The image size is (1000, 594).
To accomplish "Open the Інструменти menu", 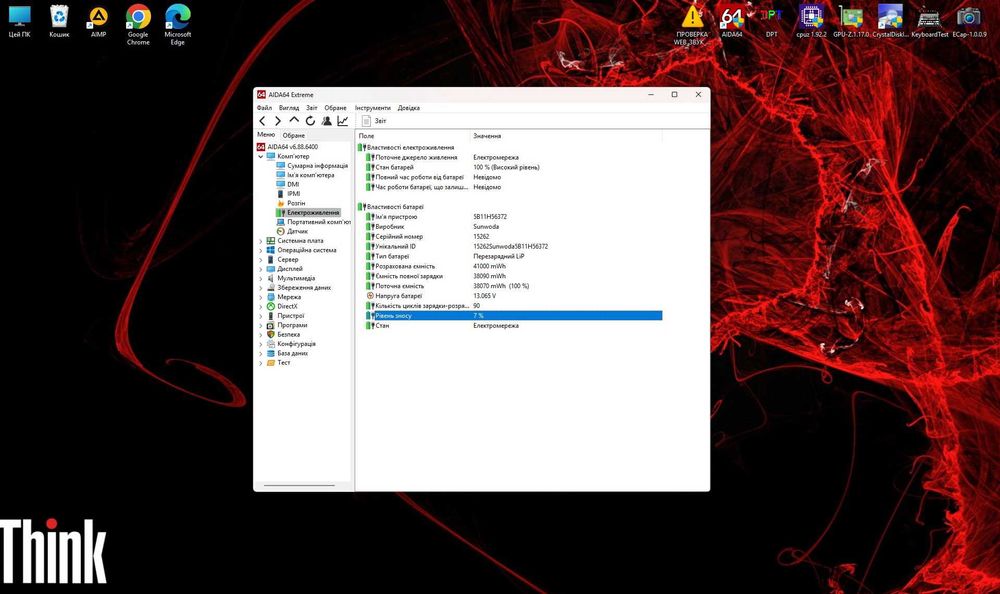I will pos(372,108).
